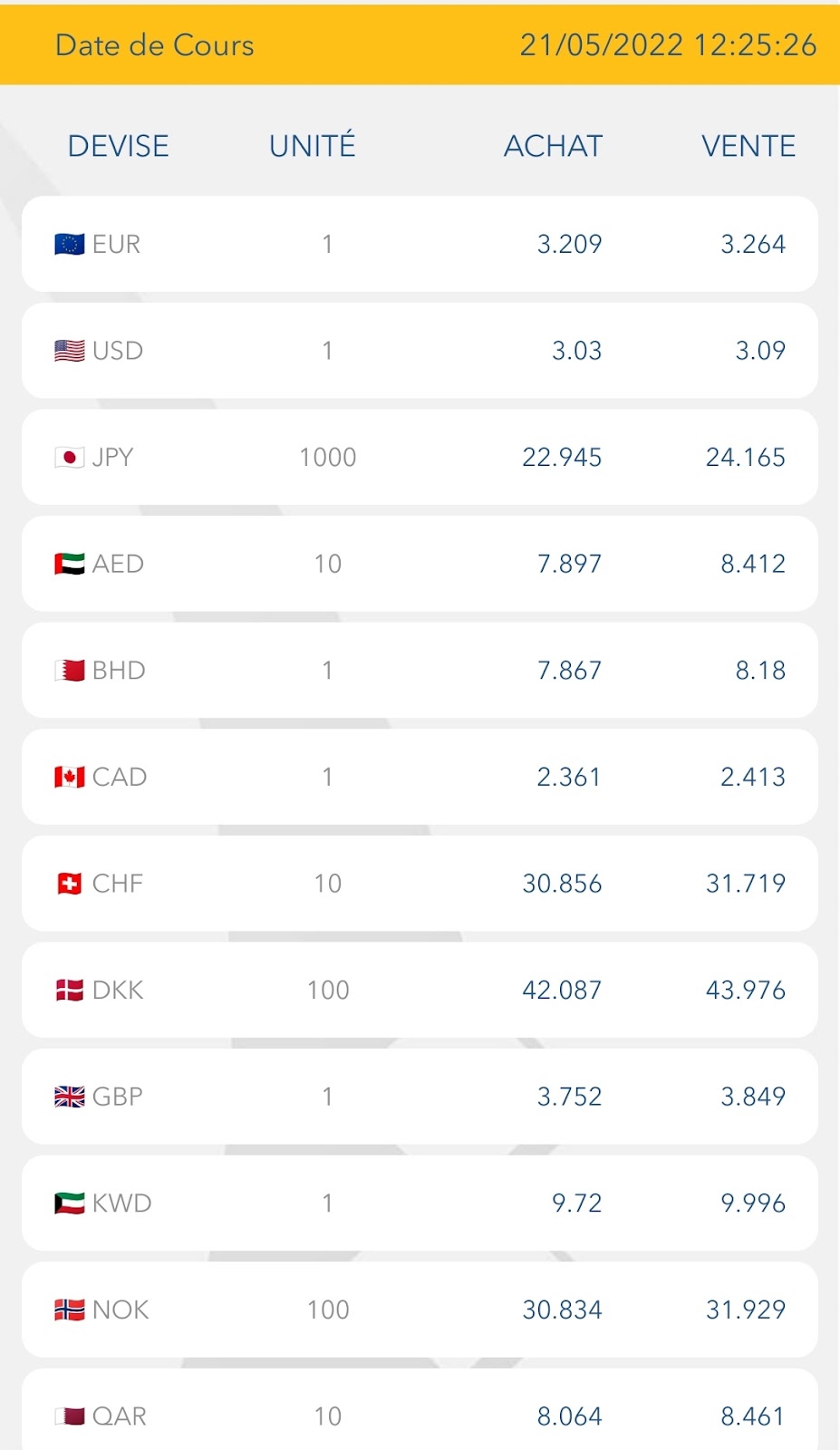Select the ACHAT column header
Viewport: 840px width, 1450px height.
point(553,146)
